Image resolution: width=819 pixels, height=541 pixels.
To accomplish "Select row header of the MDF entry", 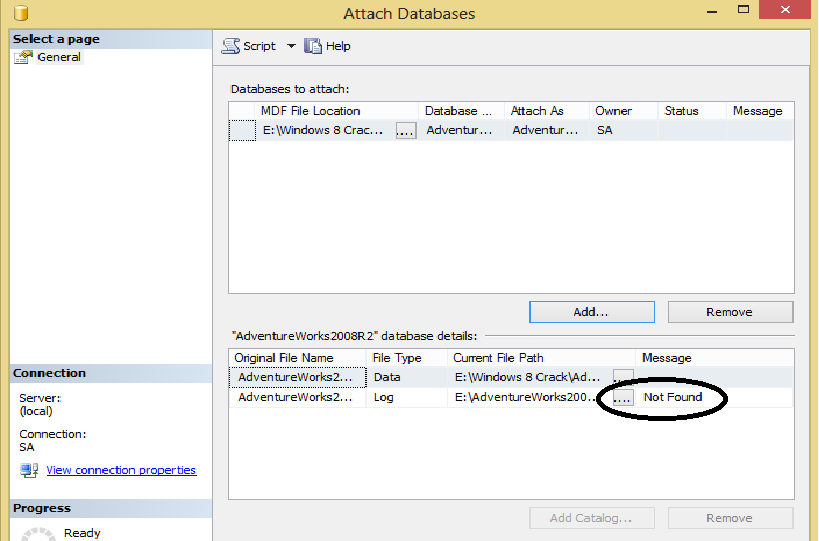I will click(242, 130).
